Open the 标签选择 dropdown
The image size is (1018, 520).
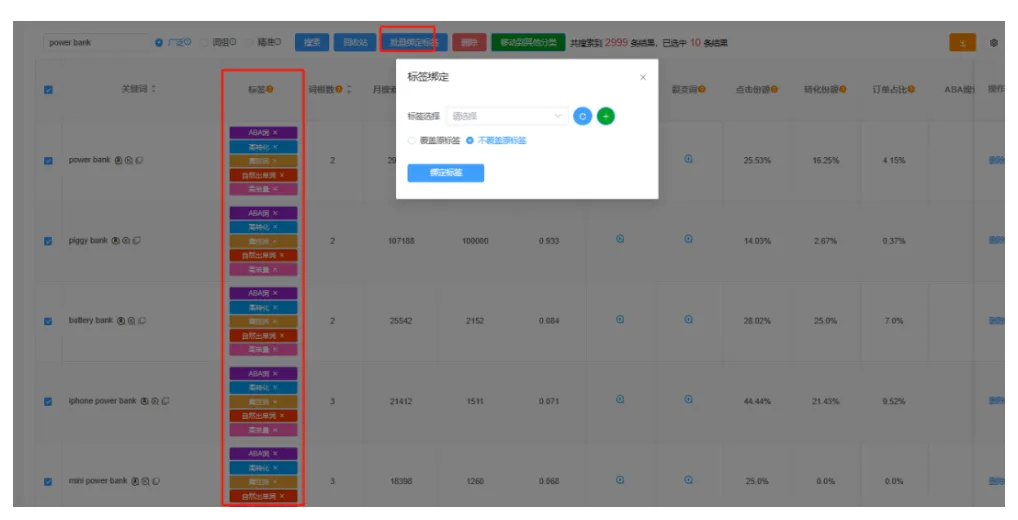(507, 116)
